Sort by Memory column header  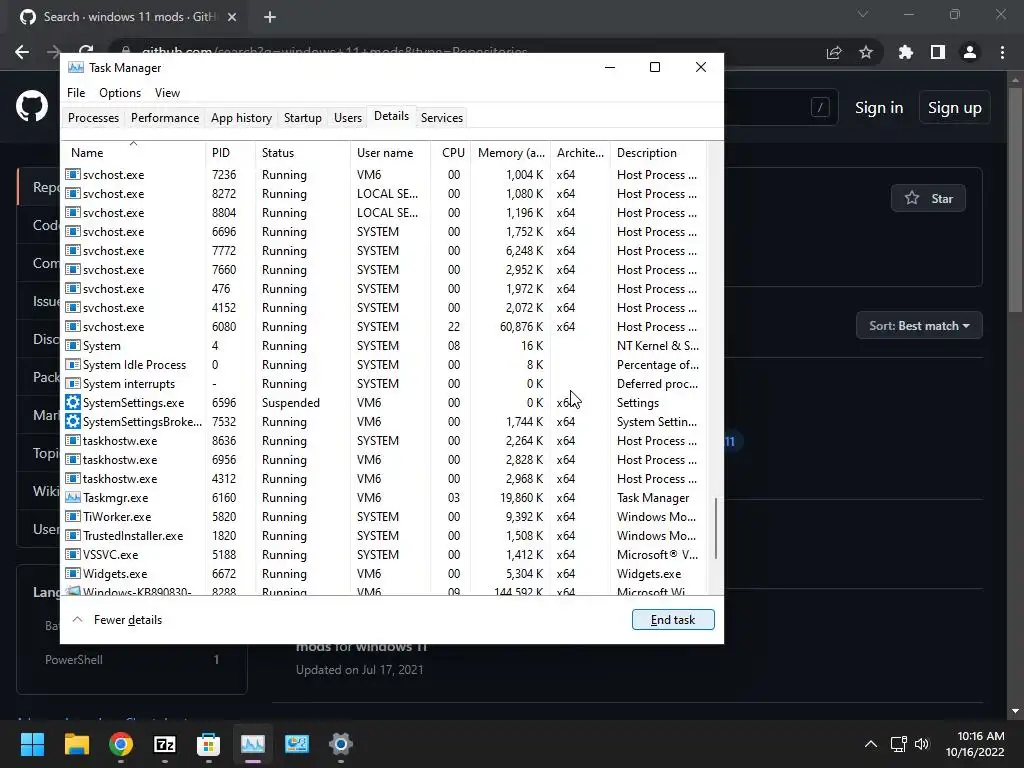point(511,152)
